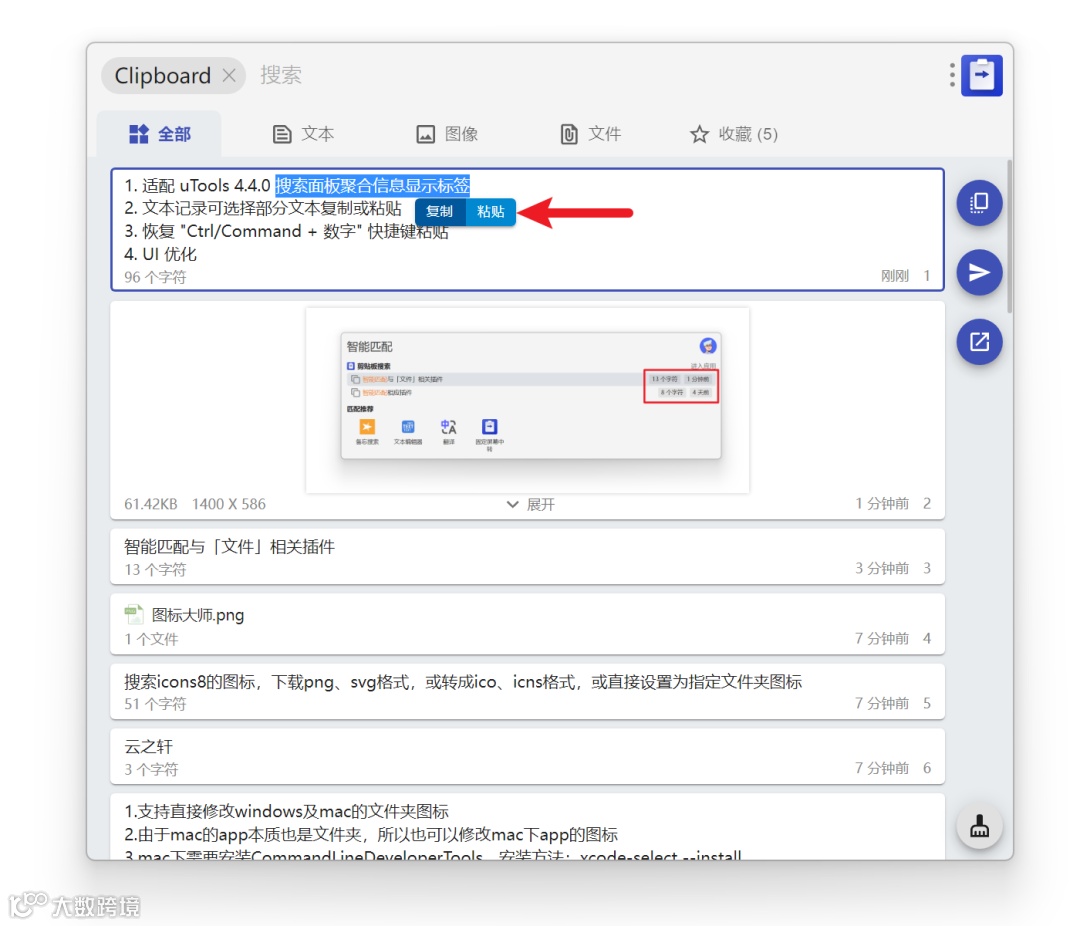Click the blue Clipboard plugin logo icon

[982, 75]
